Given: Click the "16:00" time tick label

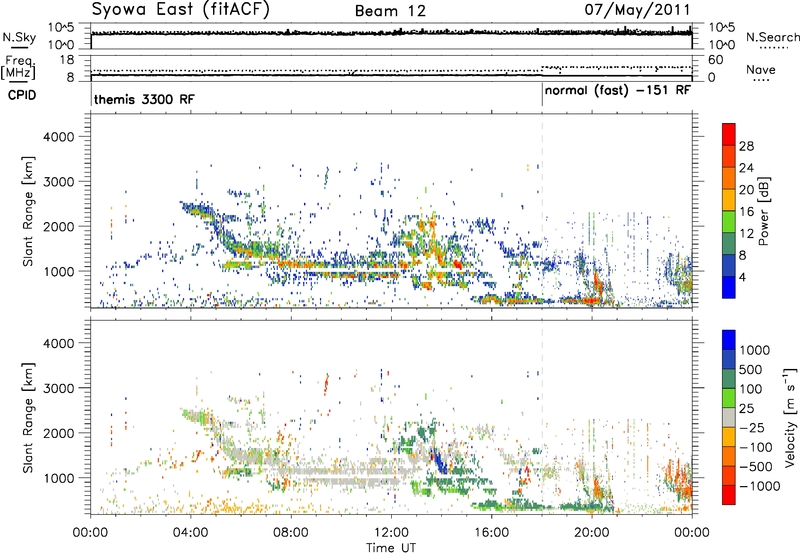Looking at the screenshot, I should click(491, 533).
